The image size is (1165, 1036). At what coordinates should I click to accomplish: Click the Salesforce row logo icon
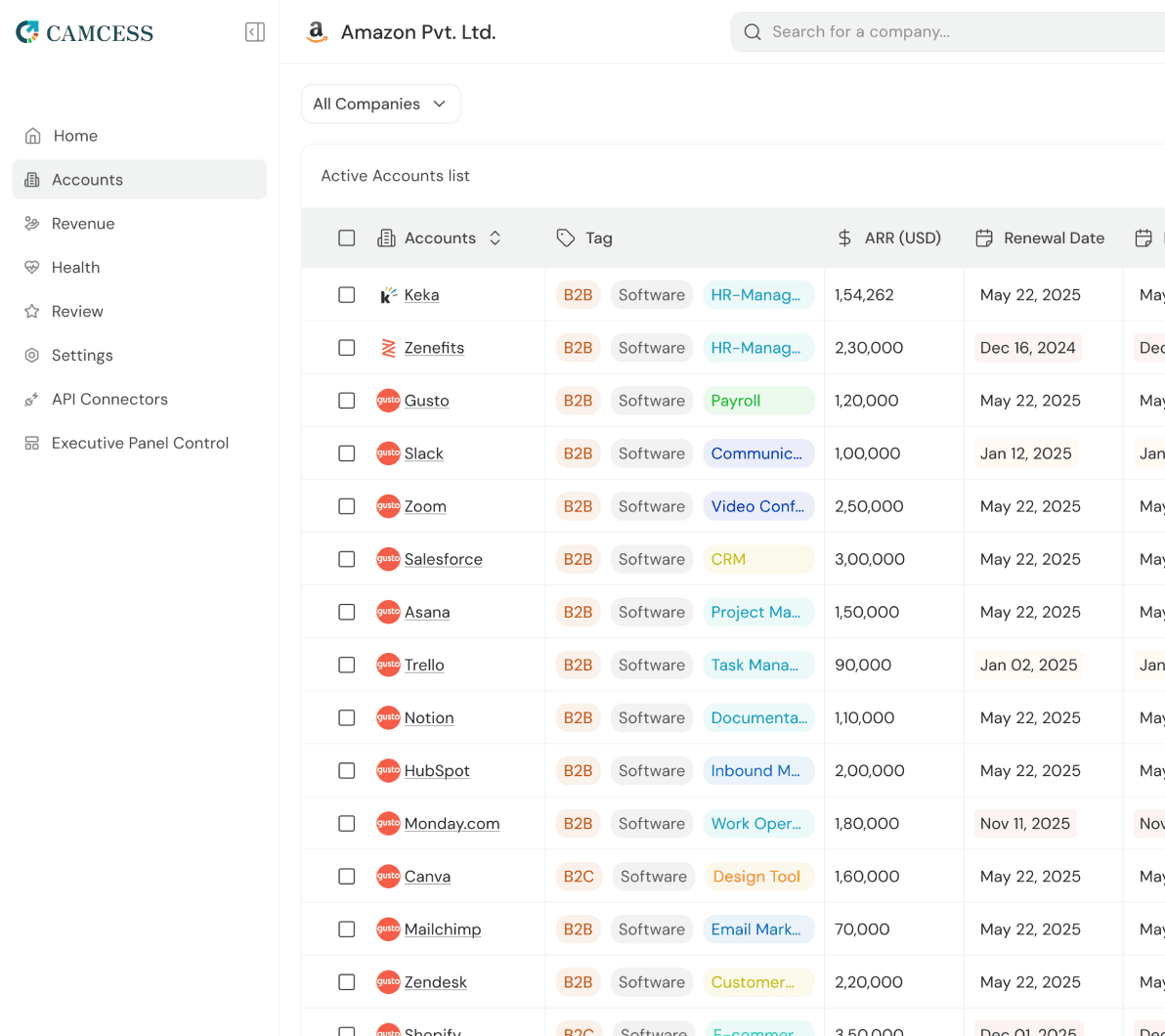pos(388,559)
